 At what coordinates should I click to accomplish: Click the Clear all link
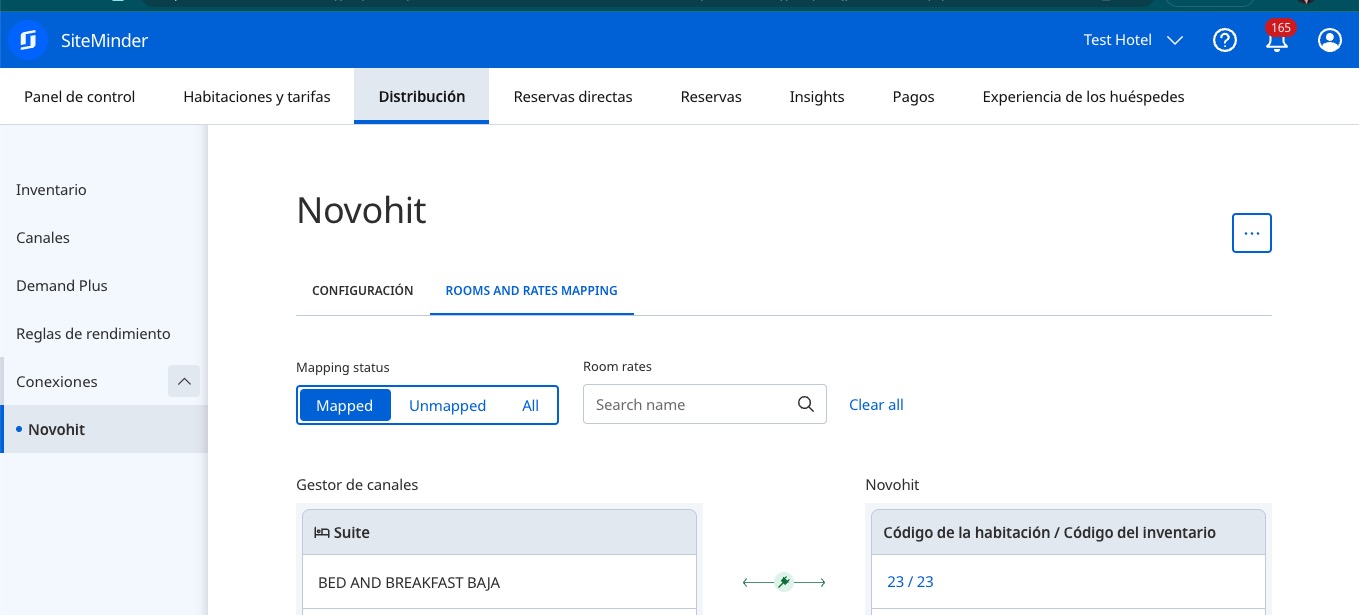click(876, 405)
